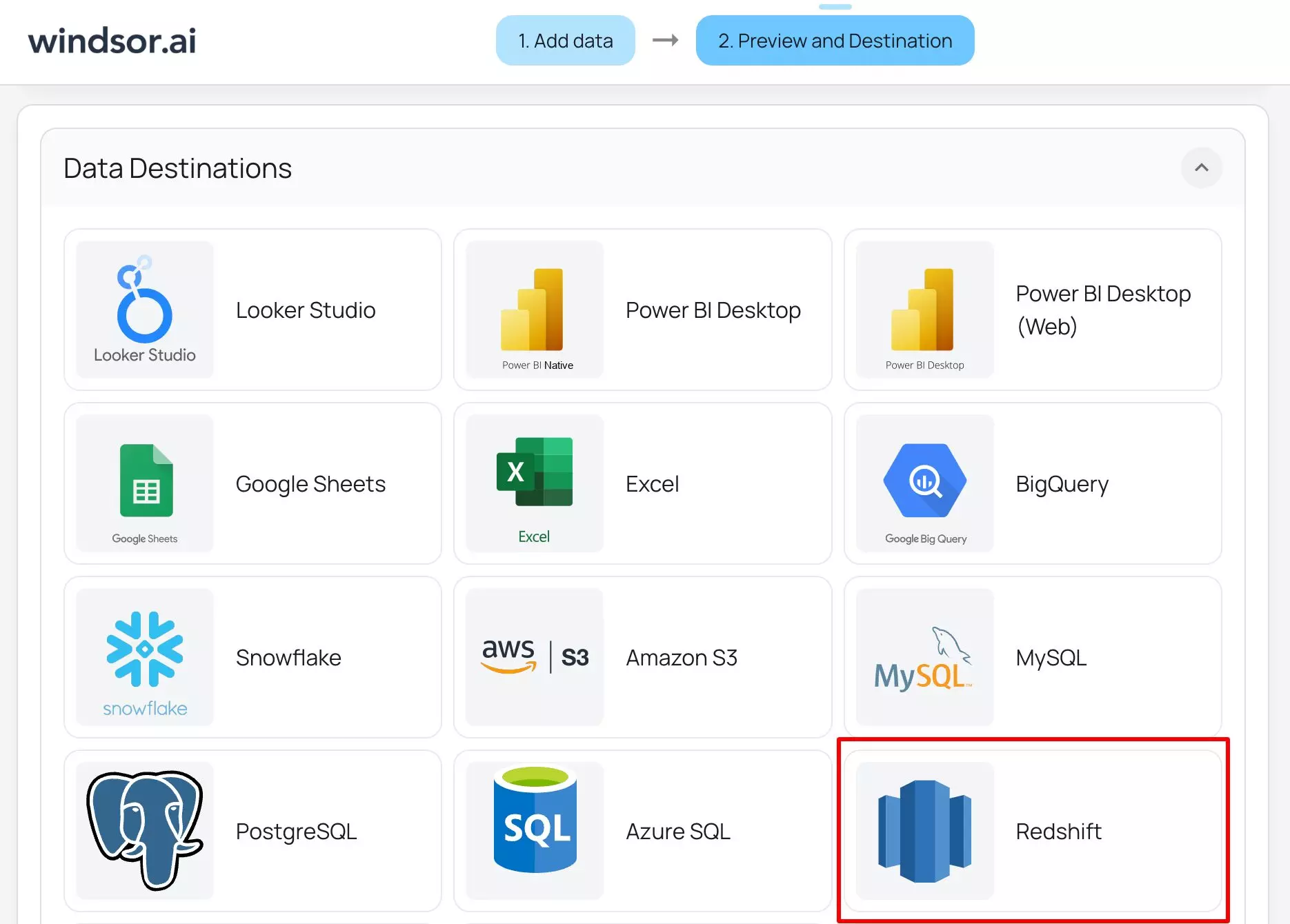Go to the 1. Add data step

pos(565,41)
